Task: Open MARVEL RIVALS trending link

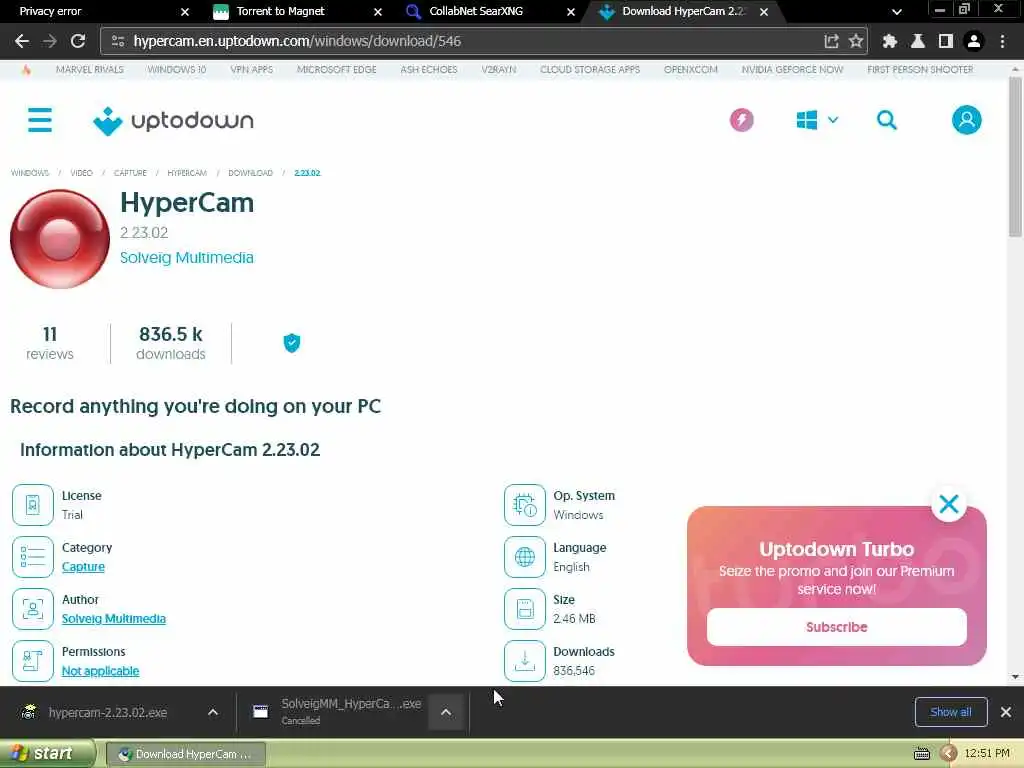Action: pyautogui.click(x=89, y=69)
